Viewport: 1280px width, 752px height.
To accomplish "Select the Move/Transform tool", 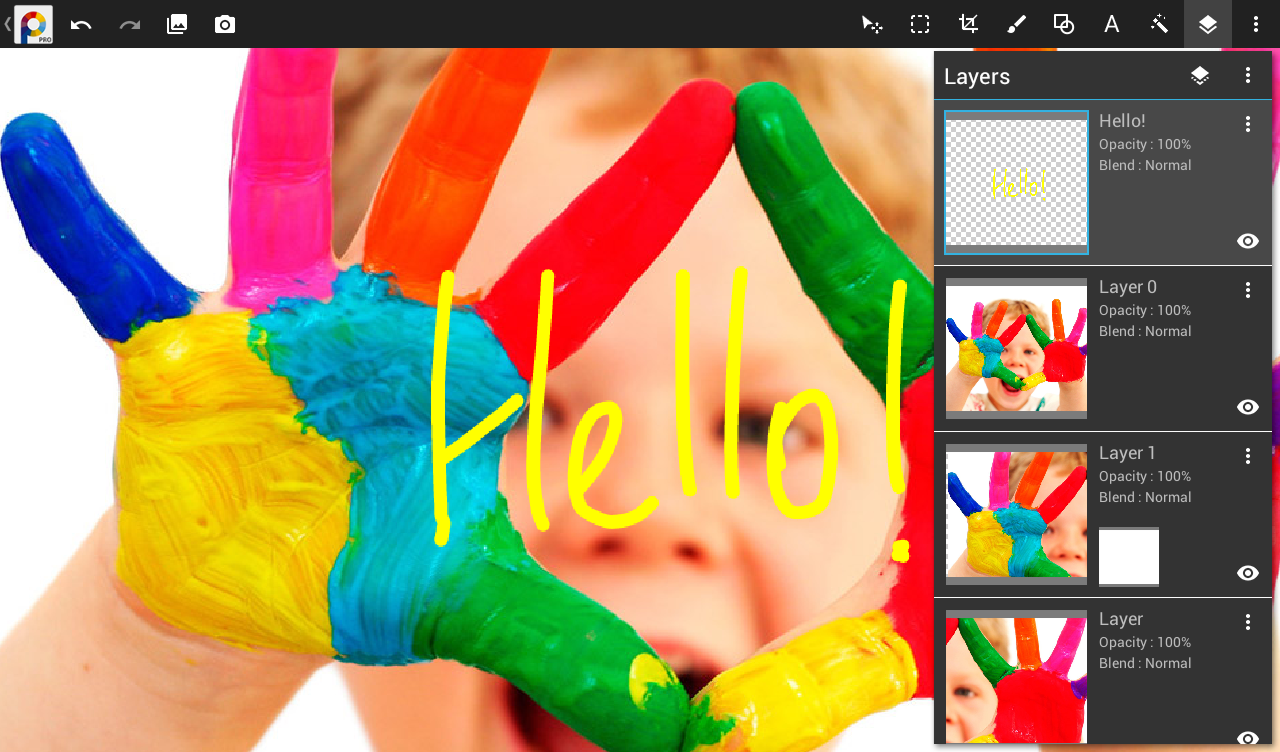I will (x=872, y=24).
